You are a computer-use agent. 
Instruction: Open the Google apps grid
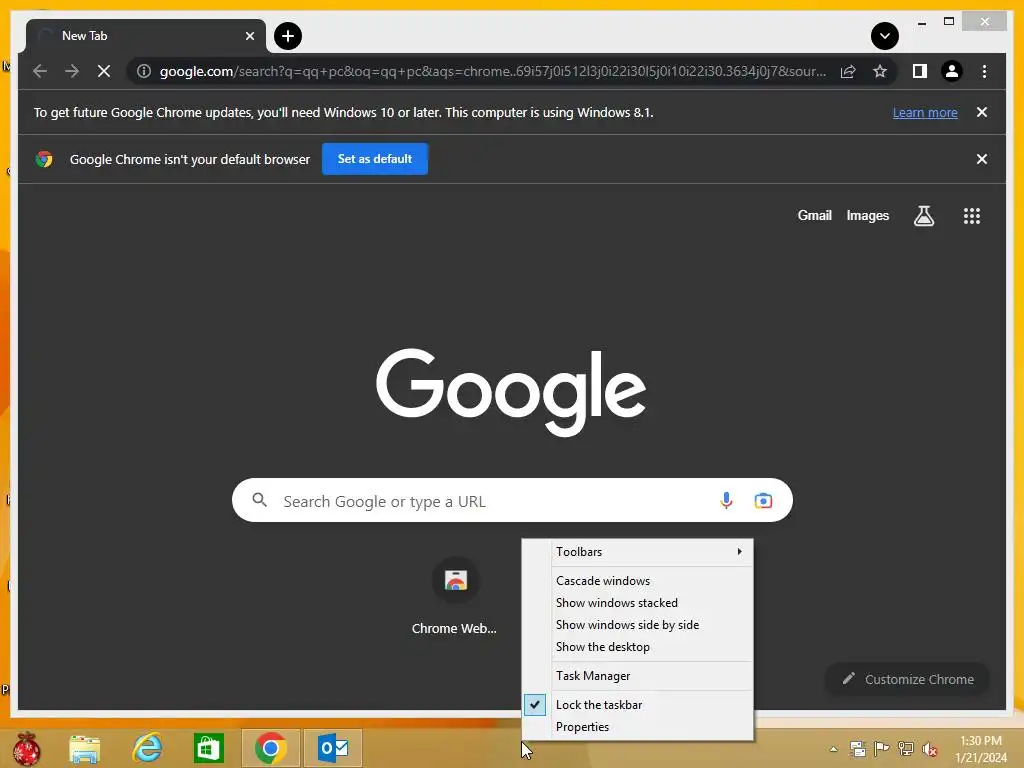(x=972, y=216)
